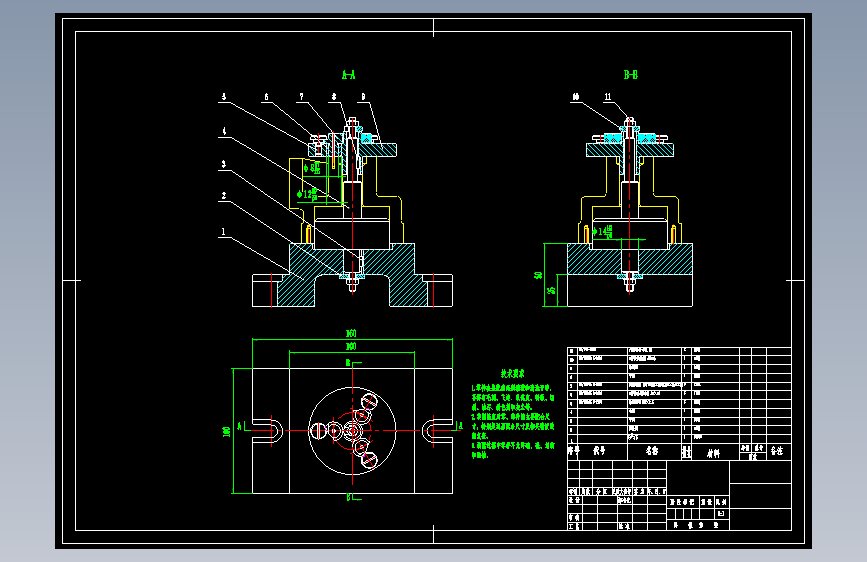This screenshot has width=867, height=562.
Task: Select part balloon number 11 in B-B view
Action: (608, 97)
